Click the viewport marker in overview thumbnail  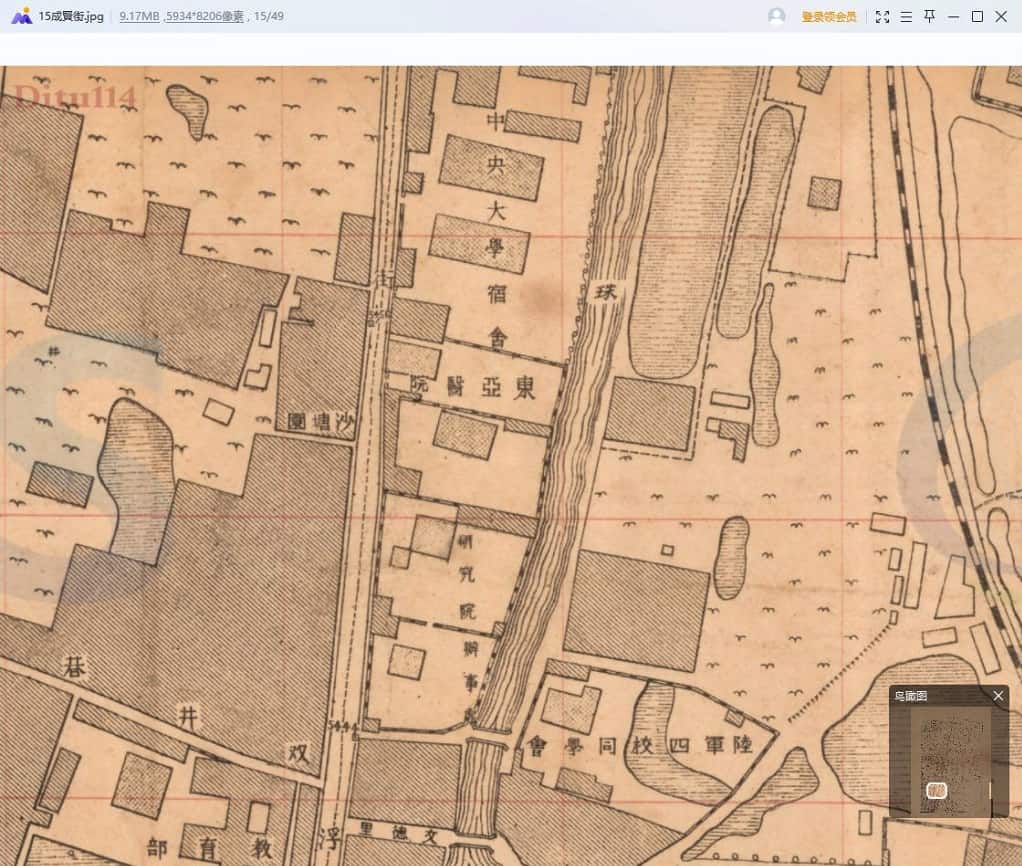click(x=936, y=790)
